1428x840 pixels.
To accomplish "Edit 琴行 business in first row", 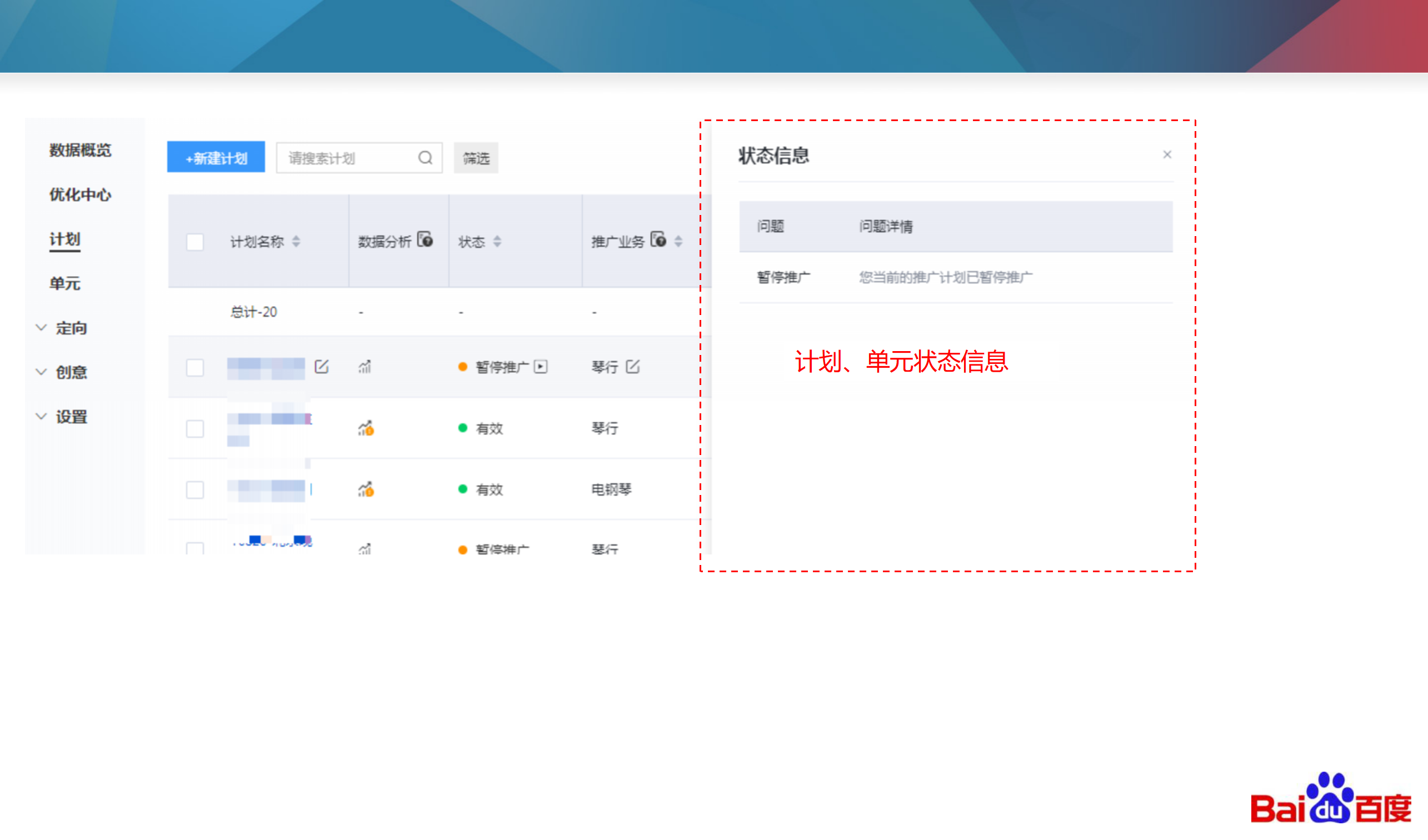I will coord(633,367).
